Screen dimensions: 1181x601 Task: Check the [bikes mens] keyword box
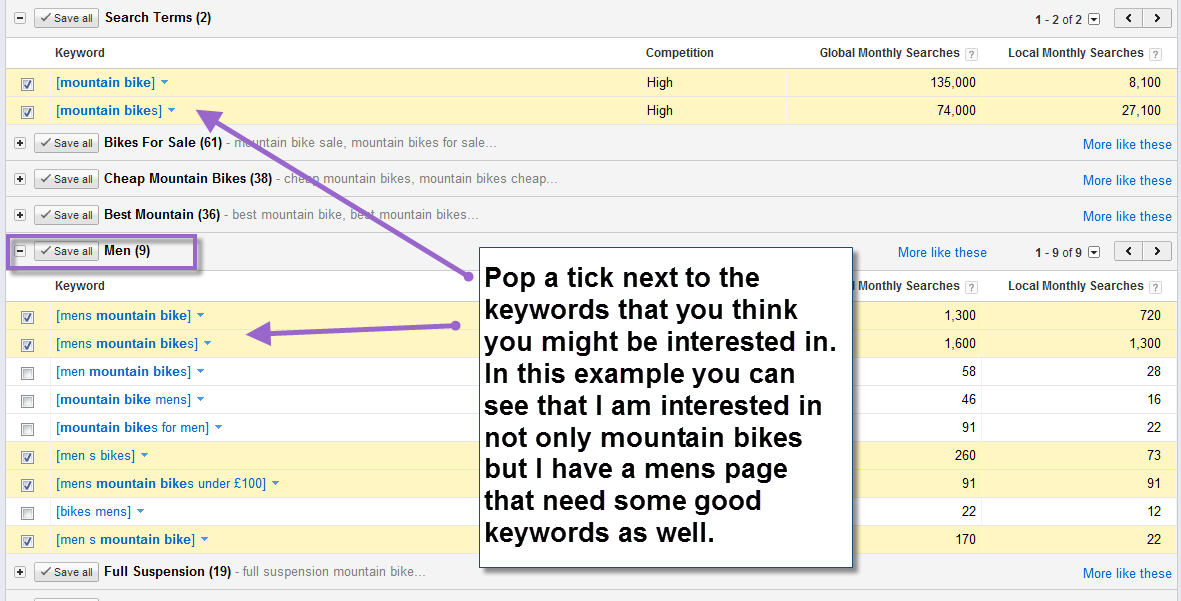point(28,513)
